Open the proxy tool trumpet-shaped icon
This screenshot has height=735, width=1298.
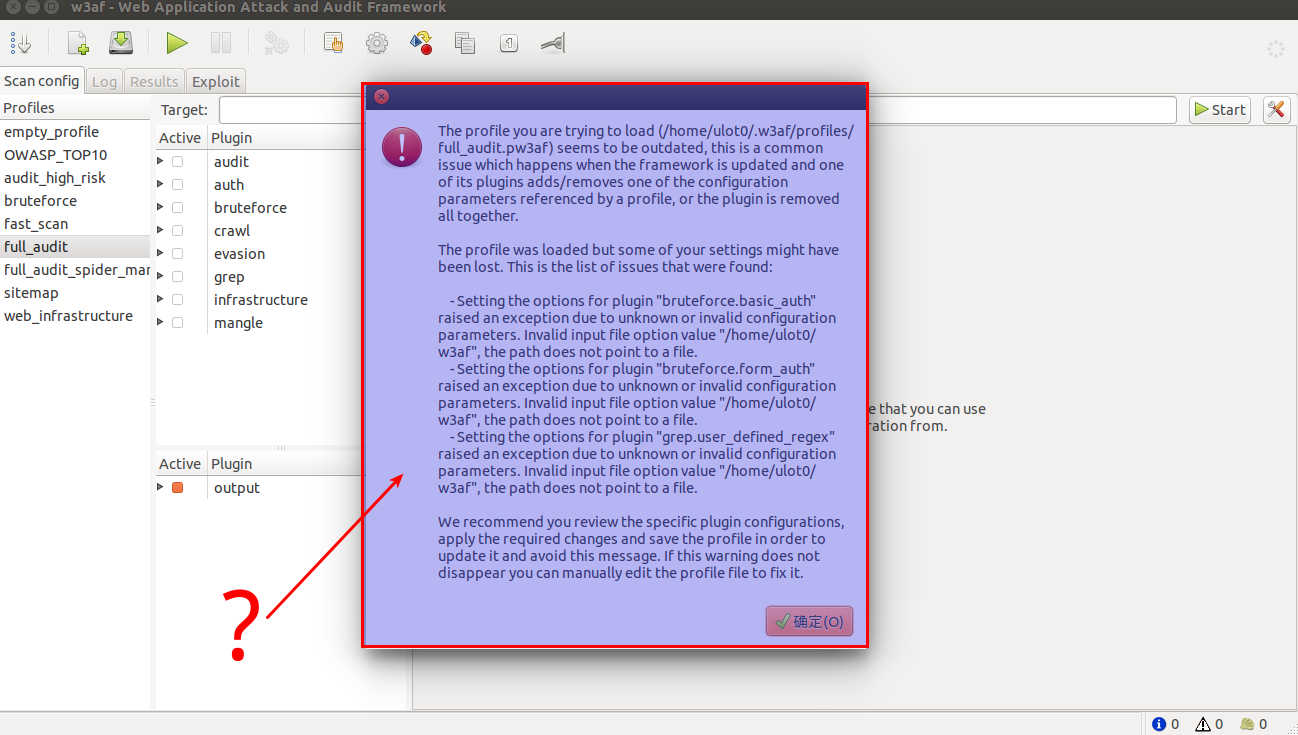coord(553,43)
